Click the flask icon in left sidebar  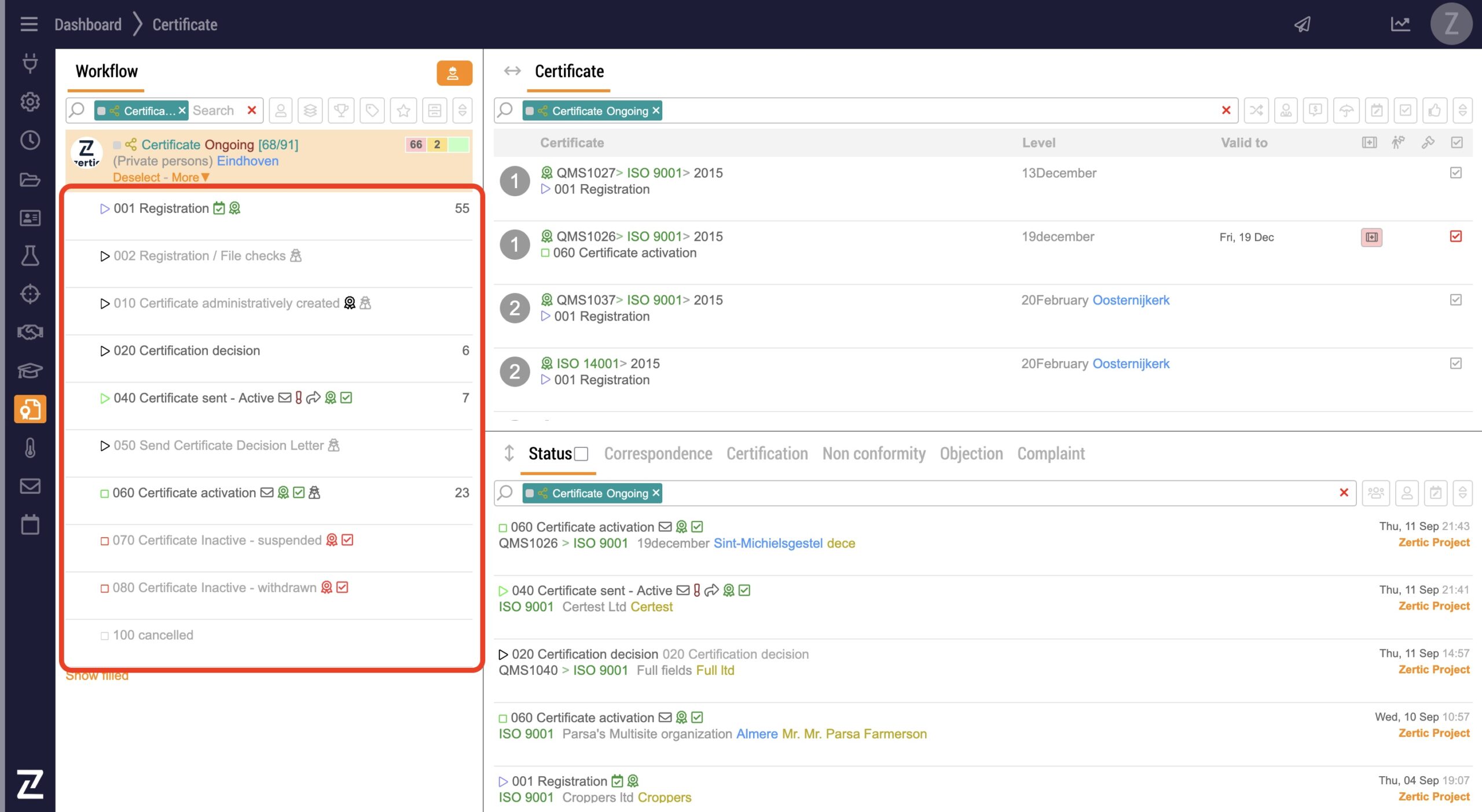tap(30, 255)
